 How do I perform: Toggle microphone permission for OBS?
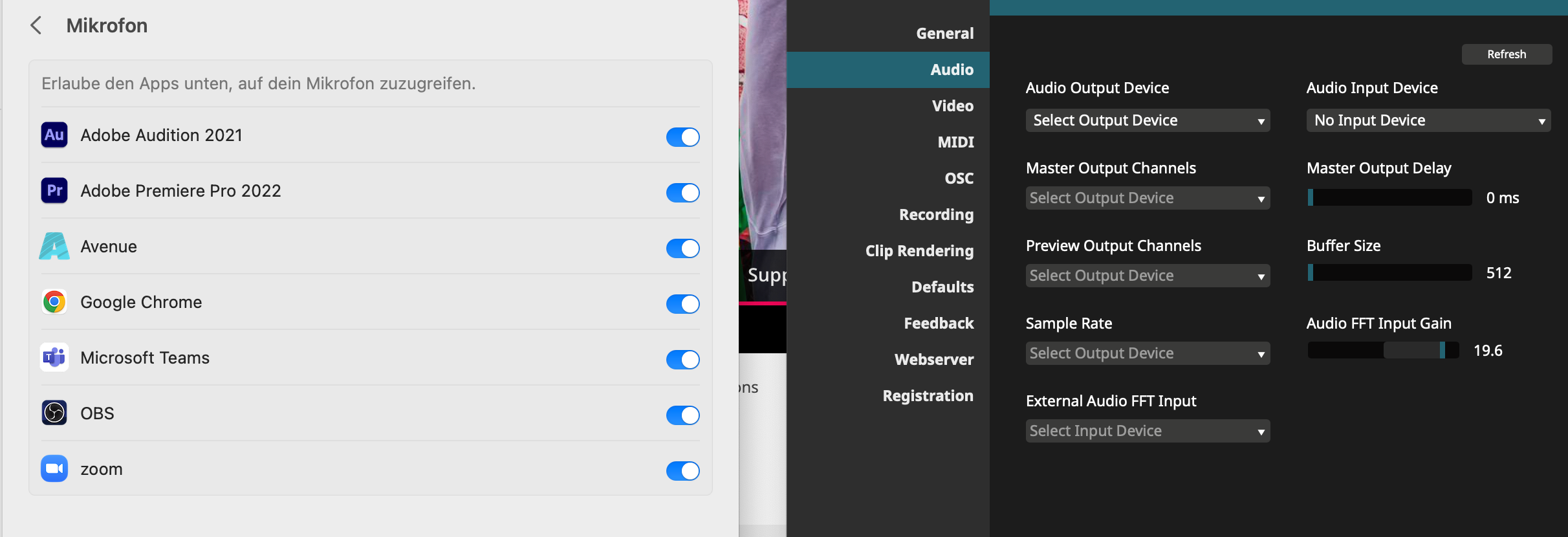pyautogui.click(x=682, y=415)
